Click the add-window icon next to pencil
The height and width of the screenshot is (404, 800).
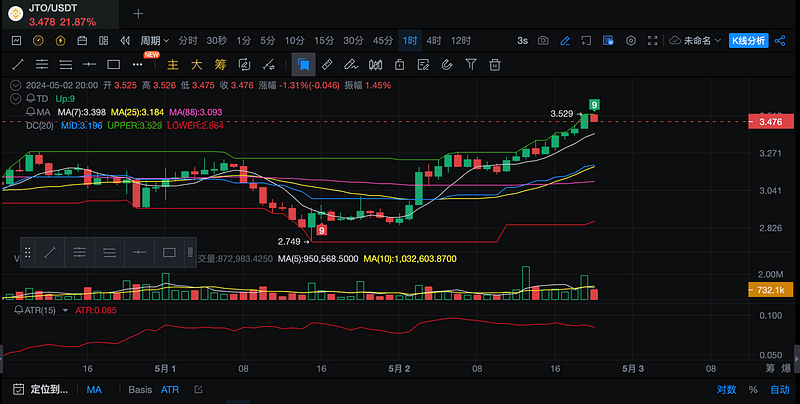pos(586,41)
